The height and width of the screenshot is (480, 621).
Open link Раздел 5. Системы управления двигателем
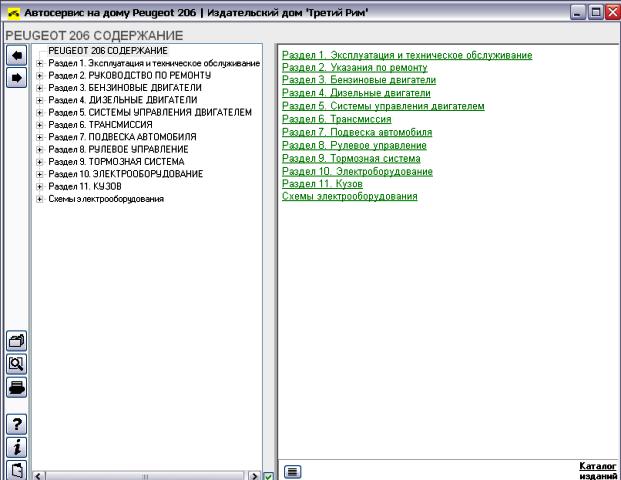coord(383,106)
